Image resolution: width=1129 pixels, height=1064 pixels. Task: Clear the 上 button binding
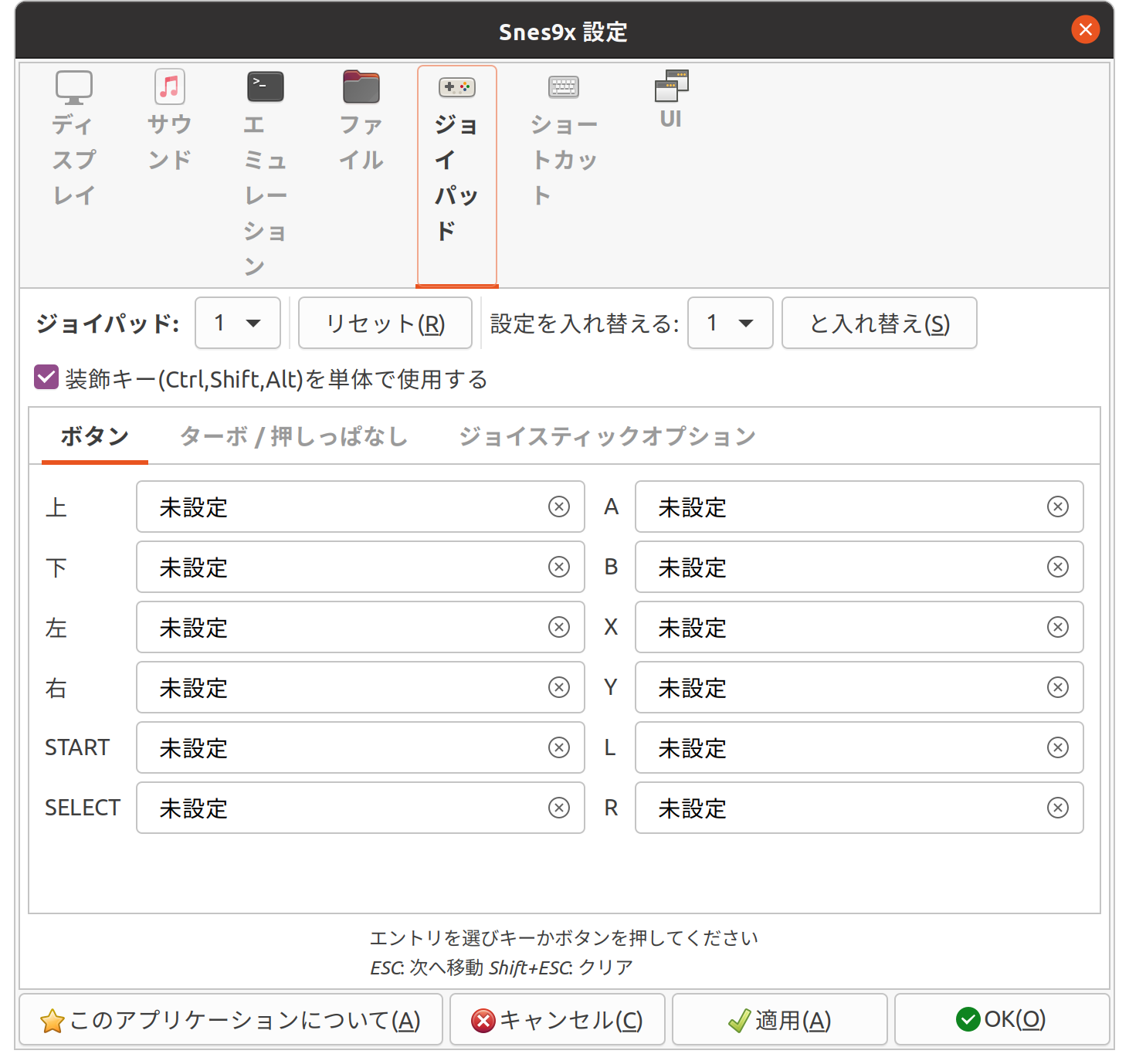tap(559, 507)
